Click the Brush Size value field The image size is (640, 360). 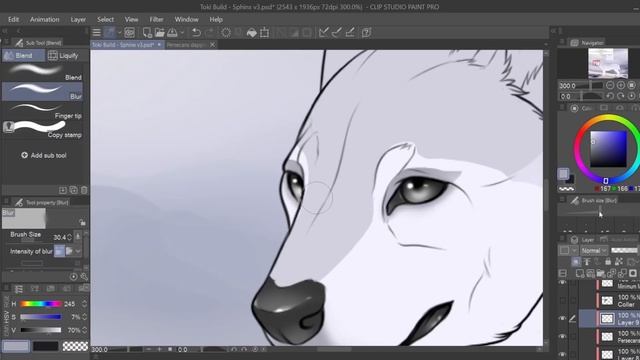(59, 237)
